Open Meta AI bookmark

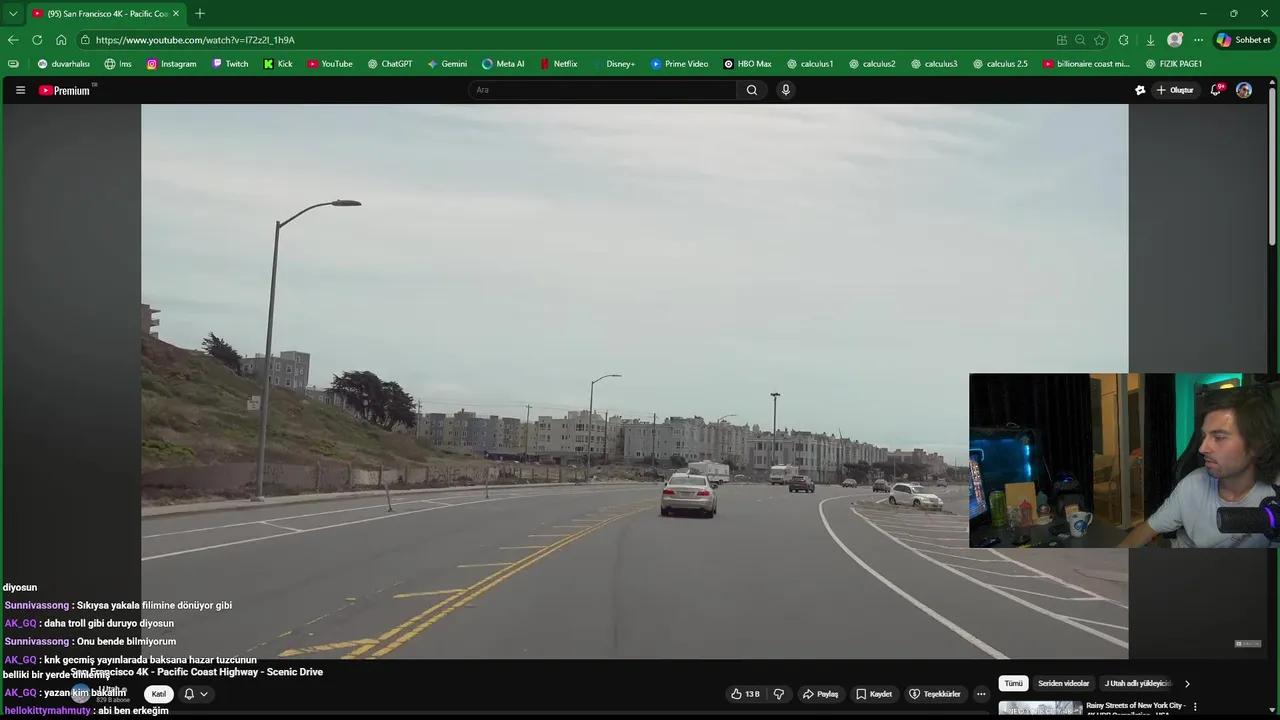[x=503, y=64]
